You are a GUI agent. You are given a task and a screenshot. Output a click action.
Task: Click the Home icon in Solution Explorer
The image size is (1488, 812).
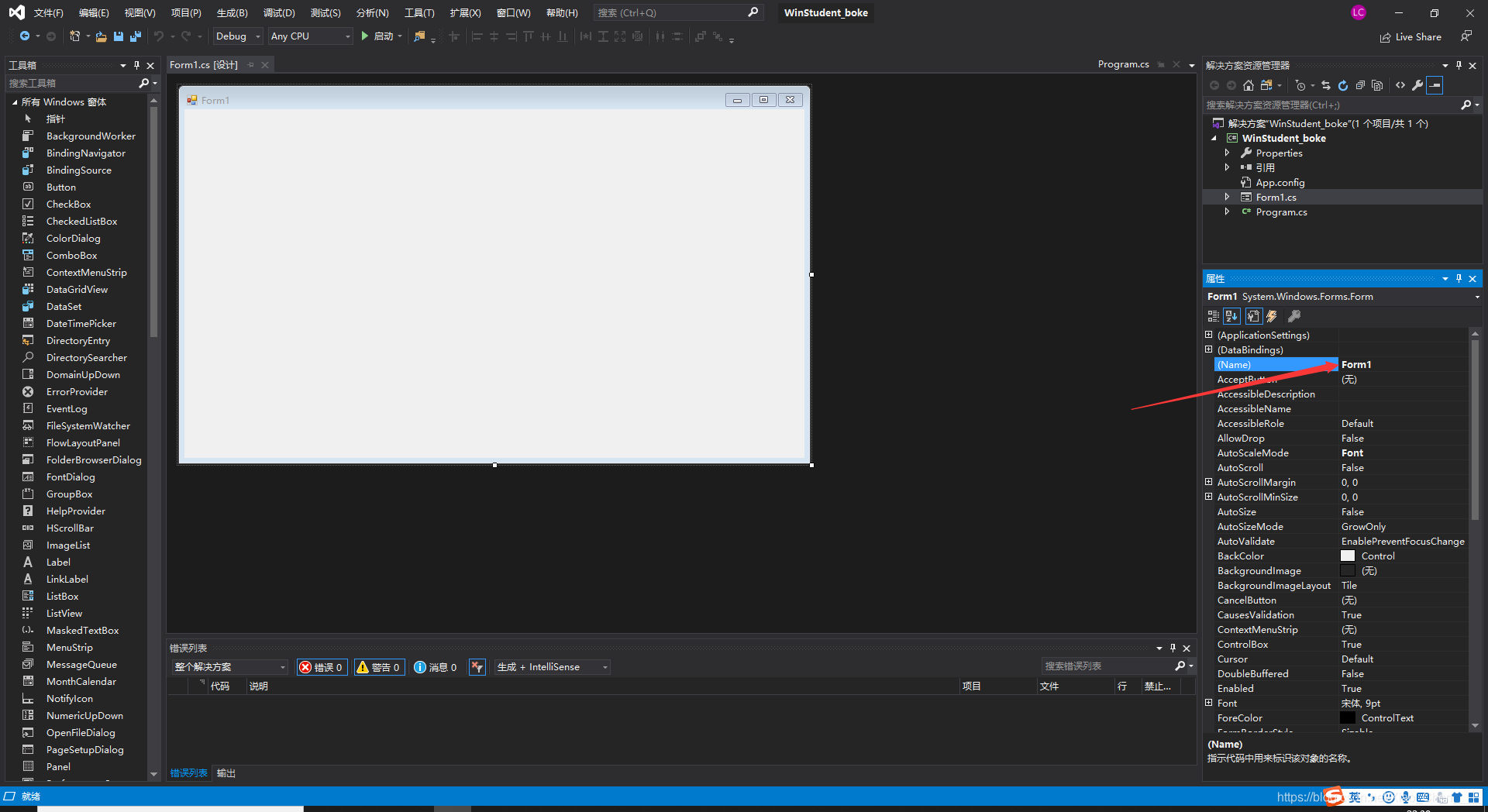coord(1248,85)
